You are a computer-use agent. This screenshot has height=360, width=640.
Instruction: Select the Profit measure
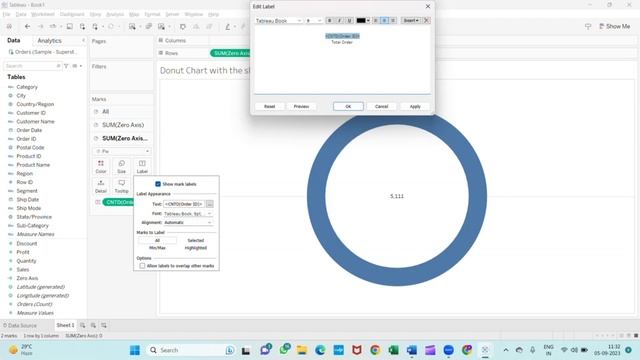pos(23,252)
